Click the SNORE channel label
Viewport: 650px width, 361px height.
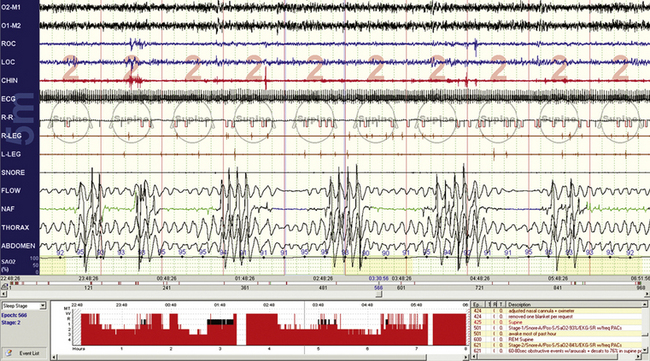[13, 172]
